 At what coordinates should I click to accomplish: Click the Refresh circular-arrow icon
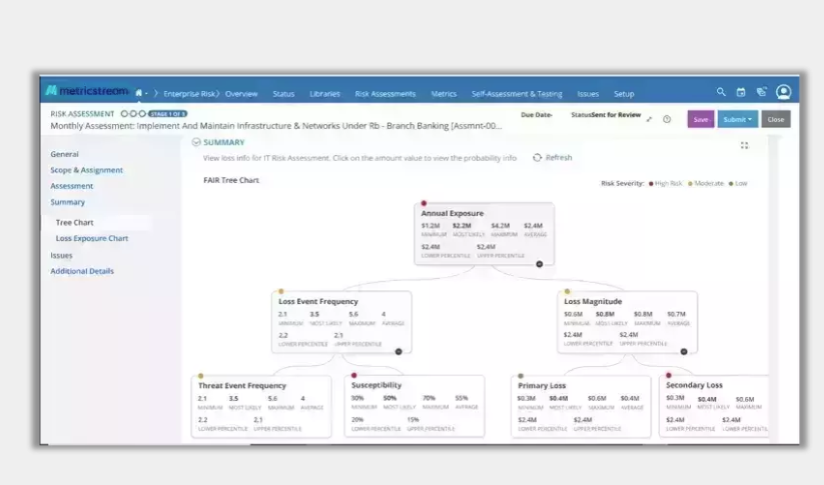coord(537,158)
